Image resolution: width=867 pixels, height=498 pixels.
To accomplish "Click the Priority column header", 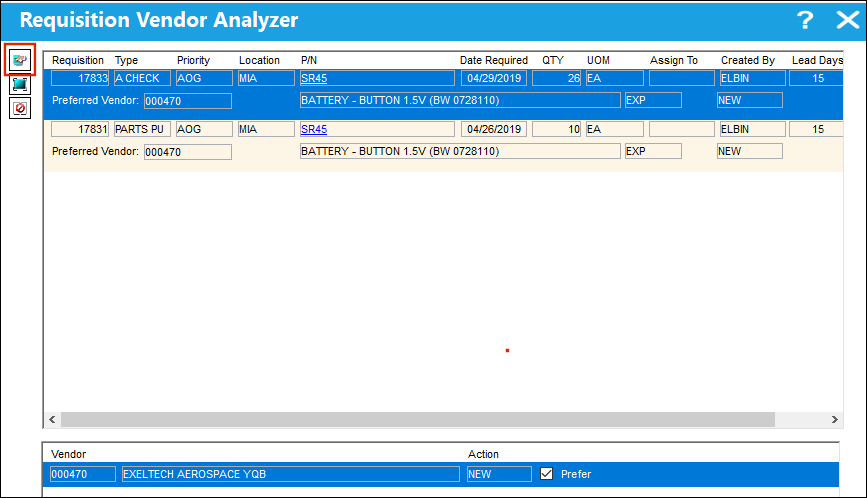I will 194,60.
